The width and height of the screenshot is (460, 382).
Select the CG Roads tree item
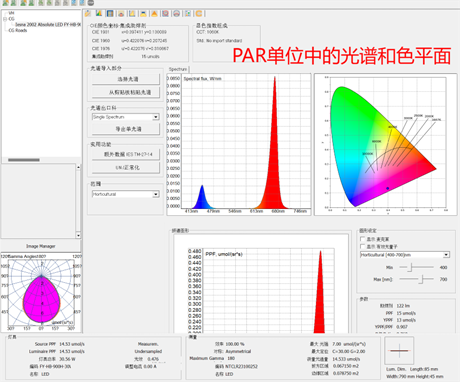18,30
